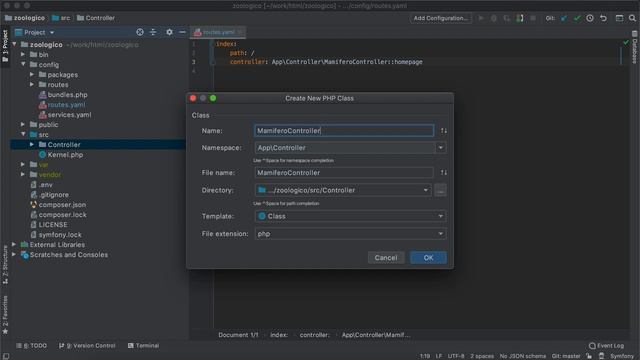
Task: Expand the Controller folder arrow
Action: pyautogui.click(x=32, y=144)
